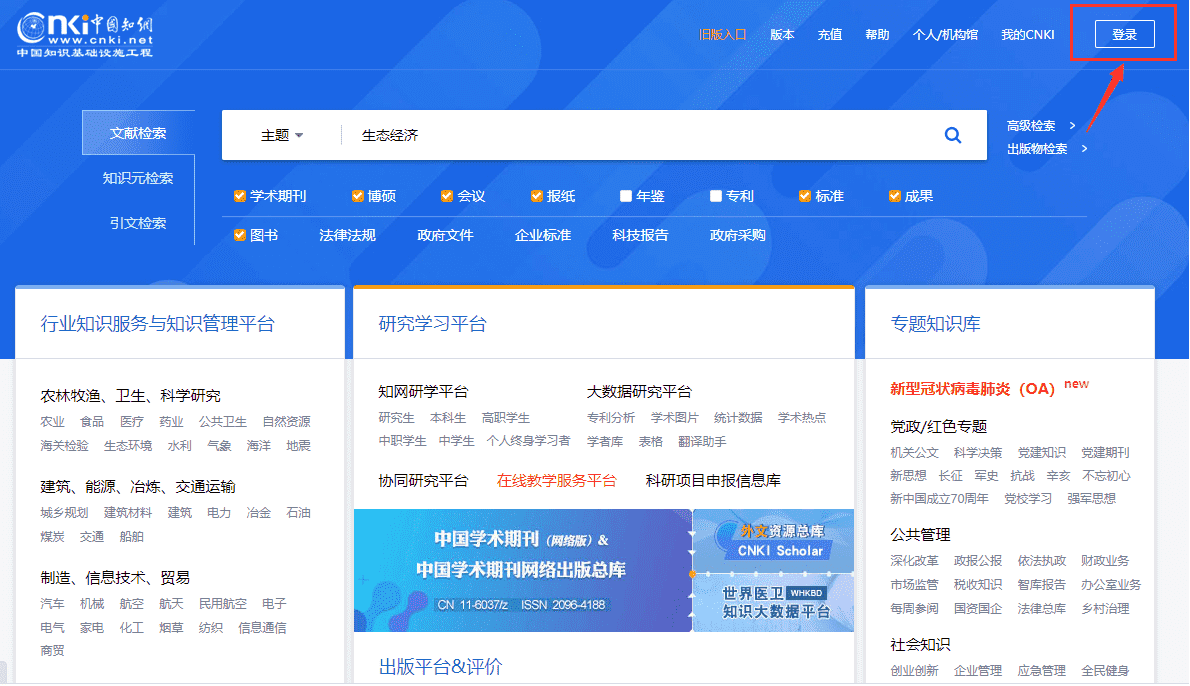This screenshot has height=686, width=1190.
Task: Click the CNKI logo in header
Action: [x=85, y=36]
